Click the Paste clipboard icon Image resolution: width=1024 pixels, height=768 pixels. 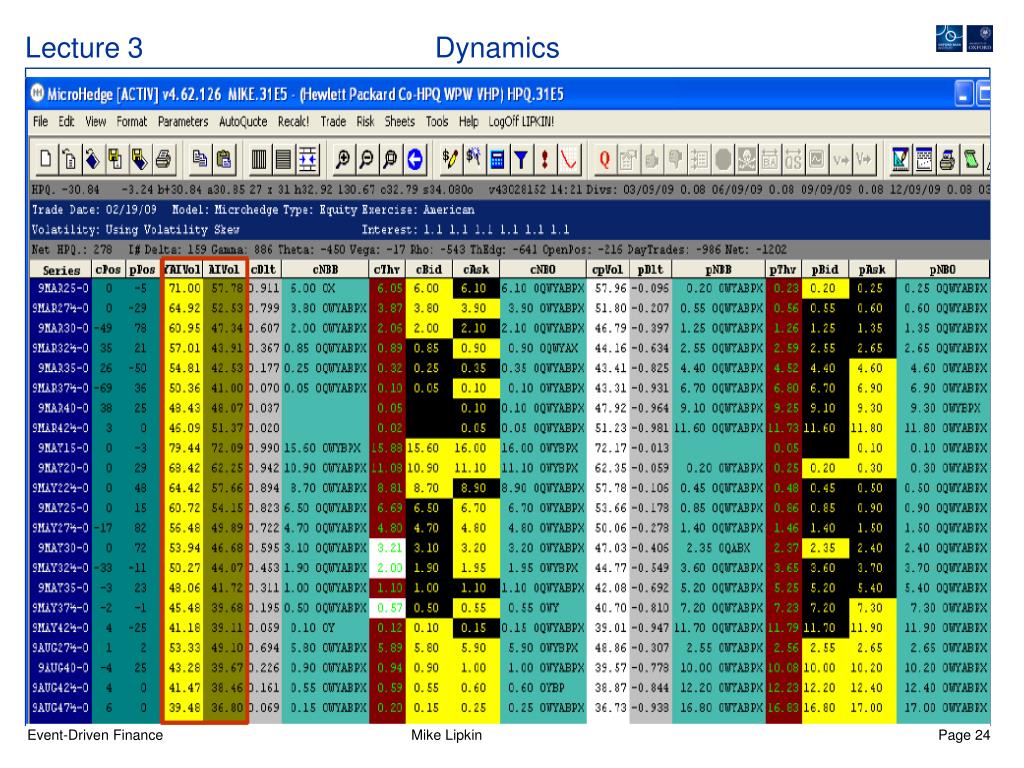(x=223, y=159)
